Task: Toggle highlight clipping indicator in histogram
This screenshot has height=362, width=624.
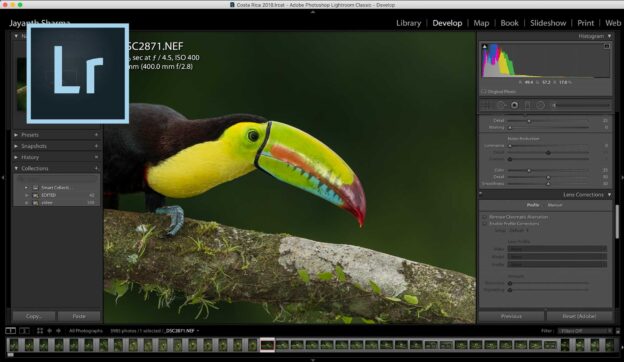Action: click(x=606, y=47)
